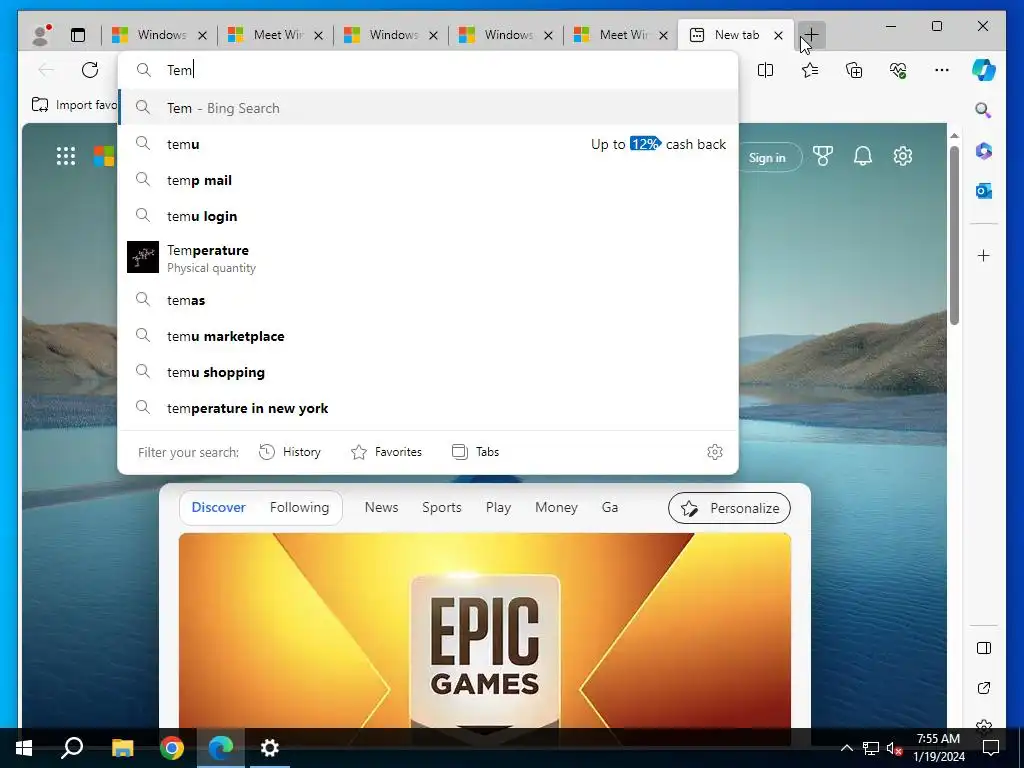Open the split screen icon
The height and width of the screenshot is (768, 1024).
[765, 70]
